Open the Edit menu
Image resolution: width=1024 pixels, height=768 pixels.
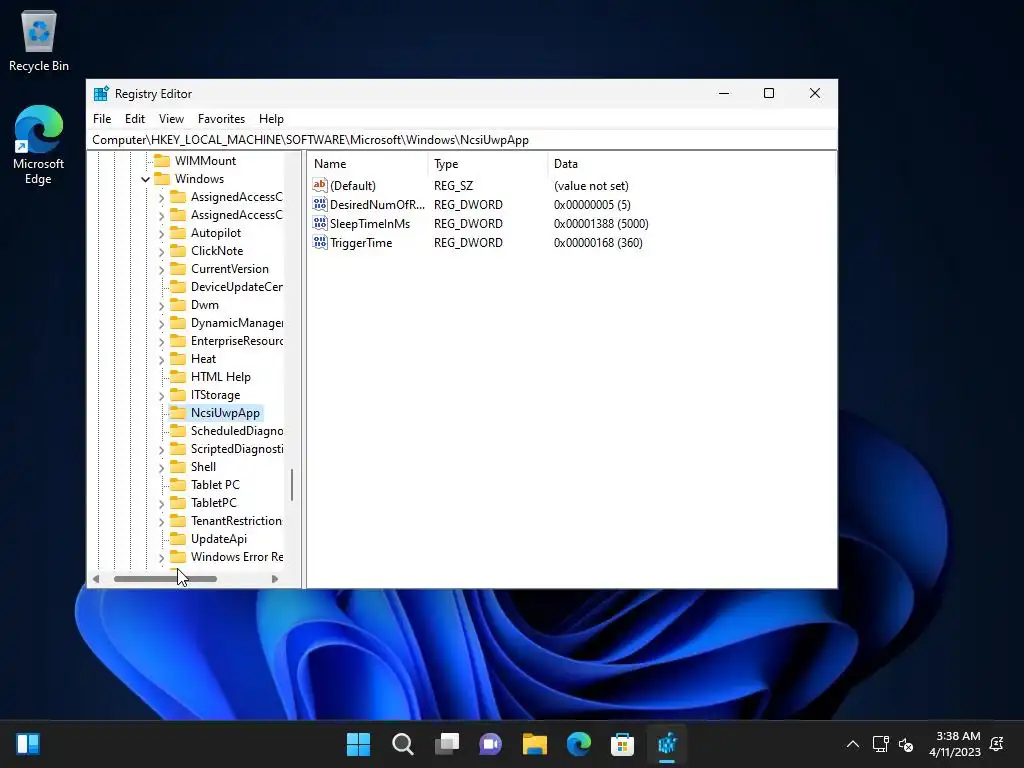pos(135,119)
